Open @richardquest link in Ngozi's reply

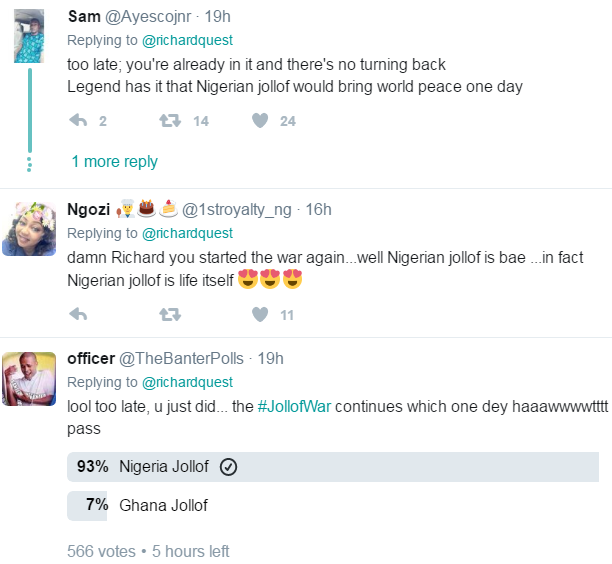tap(188, 233)
